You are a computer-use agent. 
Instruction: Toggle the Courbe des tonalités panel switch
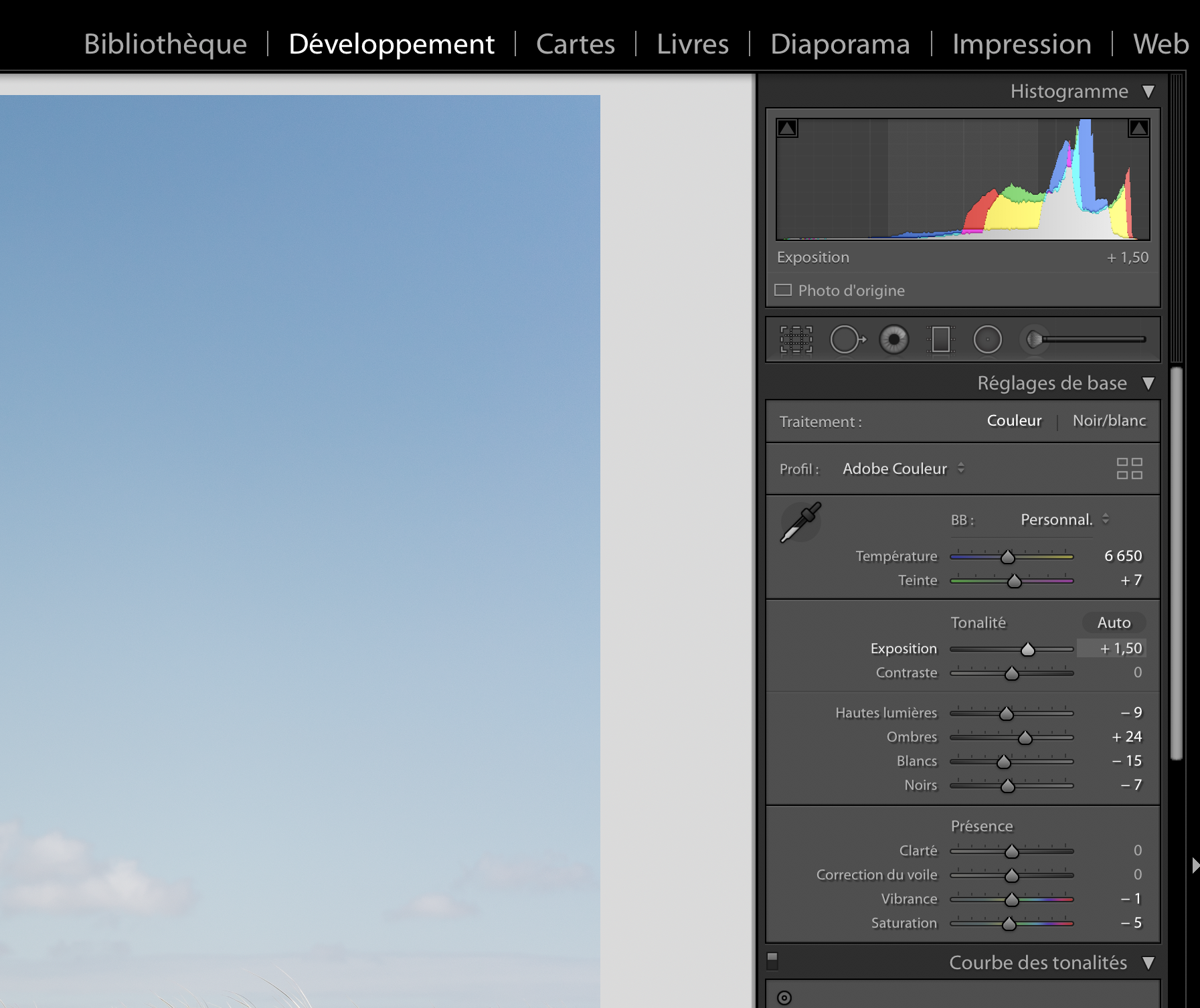click(772, 961)
